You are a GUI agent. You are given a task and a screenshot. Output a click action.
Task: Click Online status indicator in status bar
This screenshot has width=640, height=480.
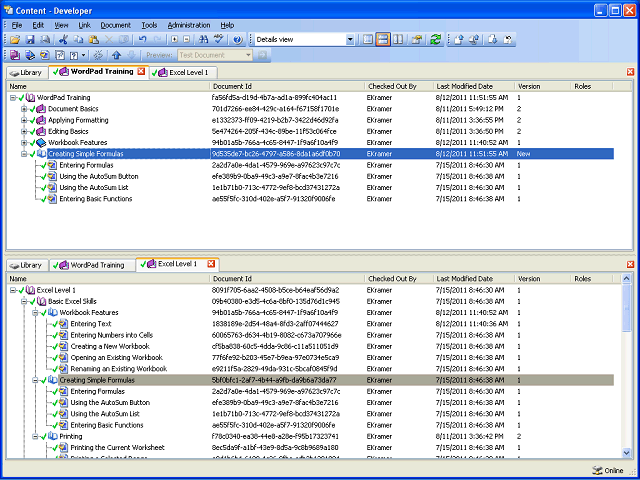(x=608, y=471)
